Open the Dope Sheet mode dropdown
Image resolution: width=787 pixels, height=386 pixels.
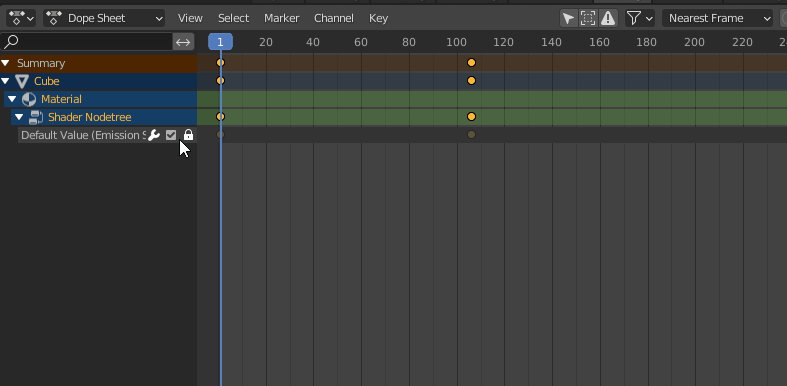(x=104, y=19)
